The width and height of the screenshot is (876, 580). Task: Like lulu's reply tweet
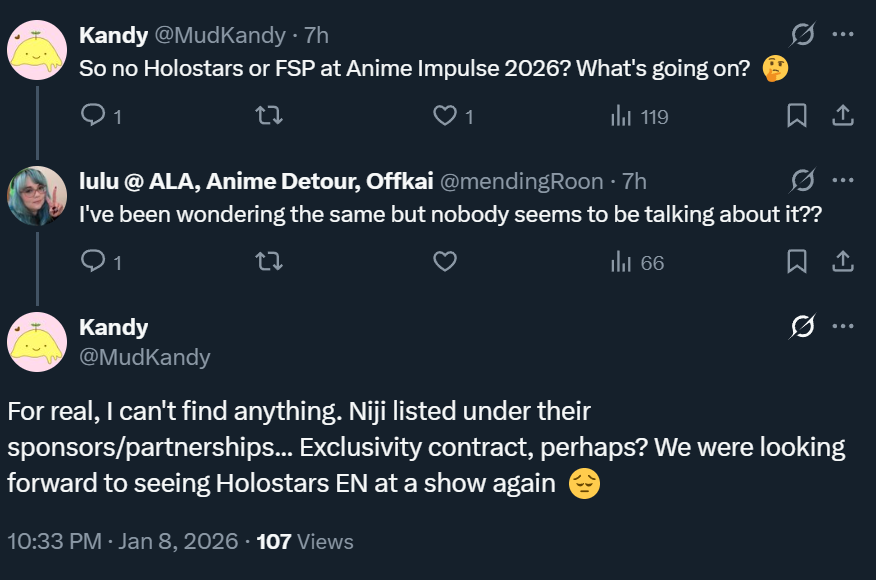[445, 263]
